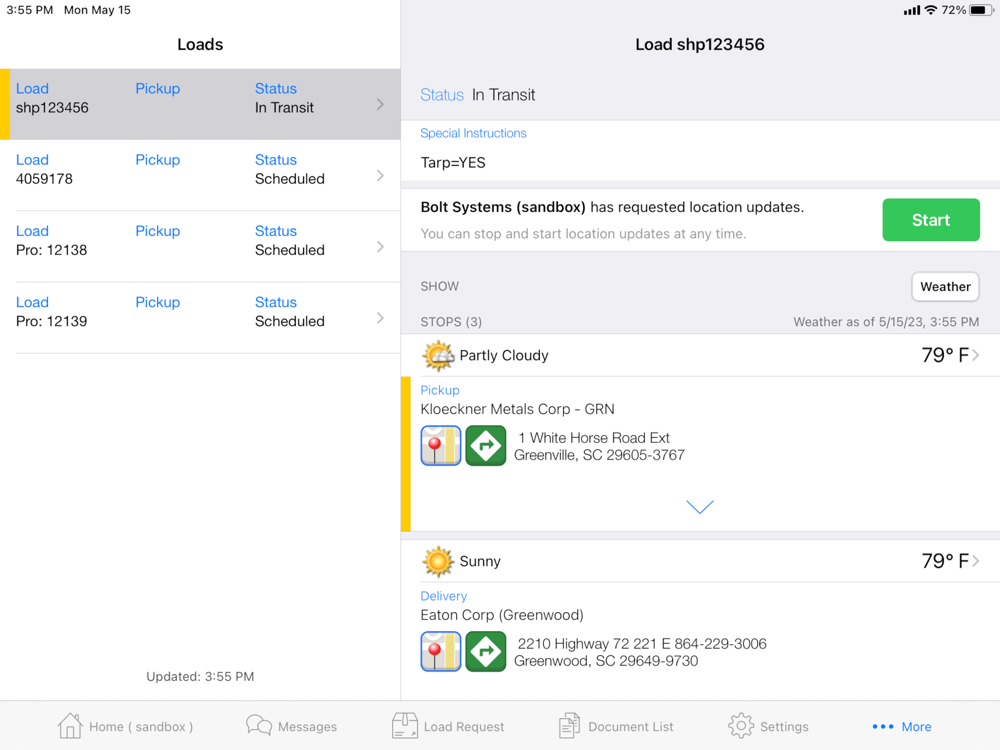Screen dimensions: 1000x750
Task: Get directions to Eaton Corp Greenwood
Action: [x=486, y=652]
